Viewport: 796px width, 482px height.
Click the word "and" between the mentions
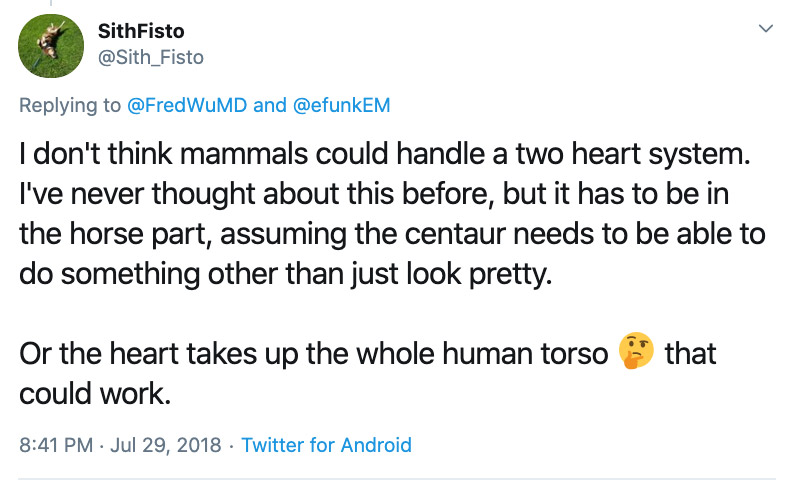tap(269, 105)
